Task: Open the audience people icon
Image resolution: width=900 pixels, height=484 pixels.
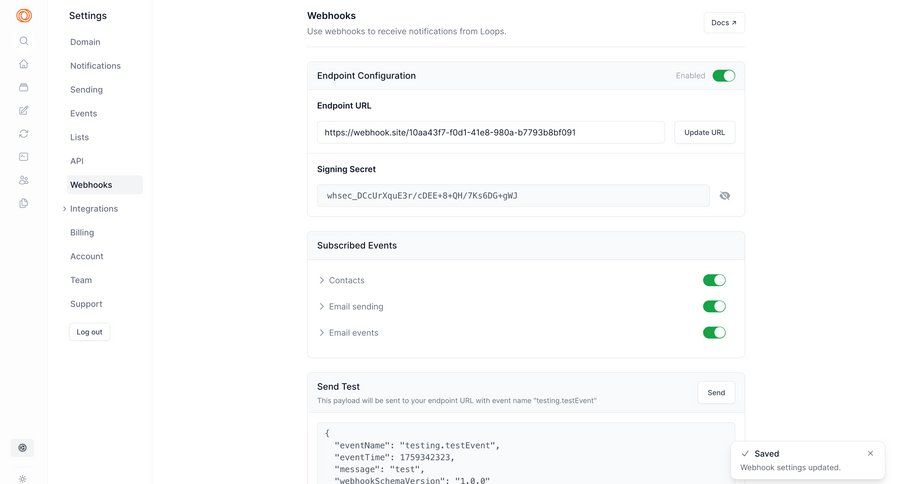Action: (24, 180)
